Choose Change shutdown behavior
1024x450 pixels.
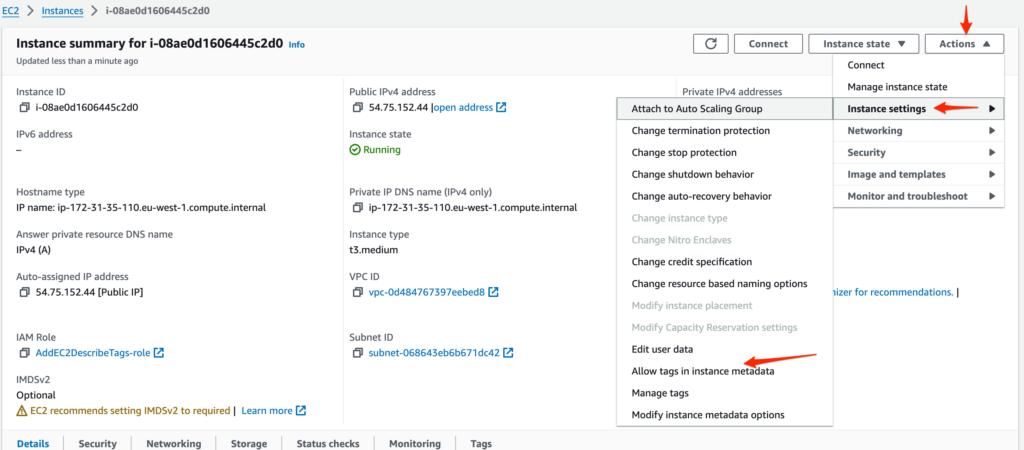725,174
